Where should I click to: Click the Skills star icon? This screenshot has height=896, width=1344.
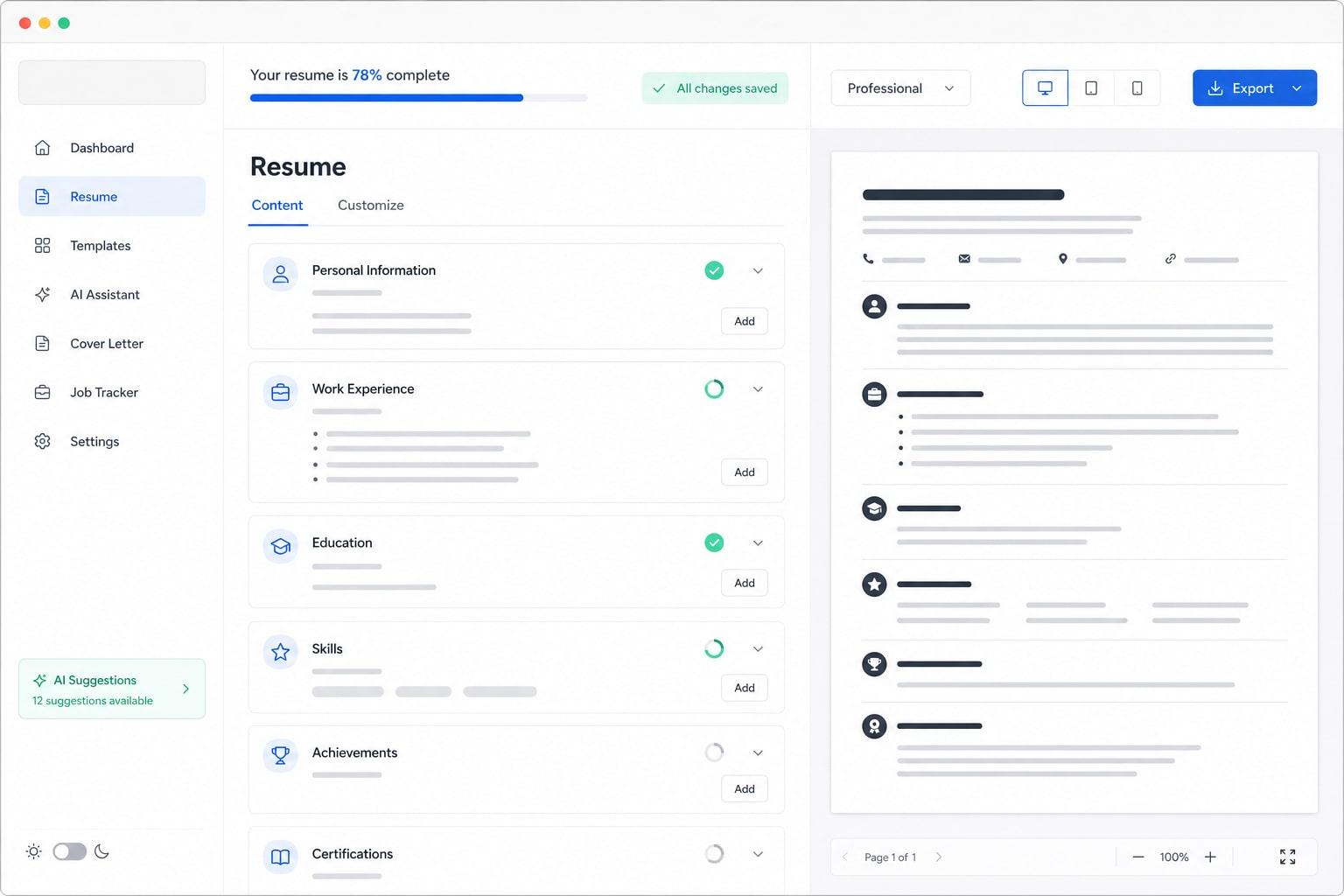[x=280, y=653]
